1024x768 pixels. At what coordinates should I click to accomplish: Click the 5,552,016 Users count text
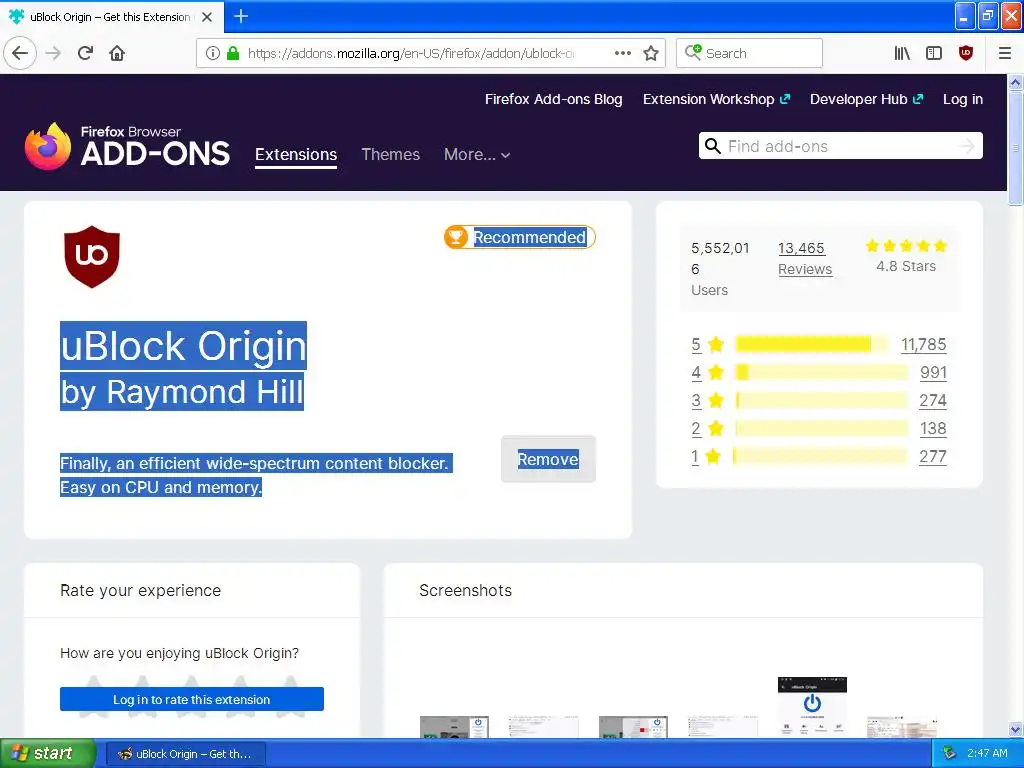(720, 268)
